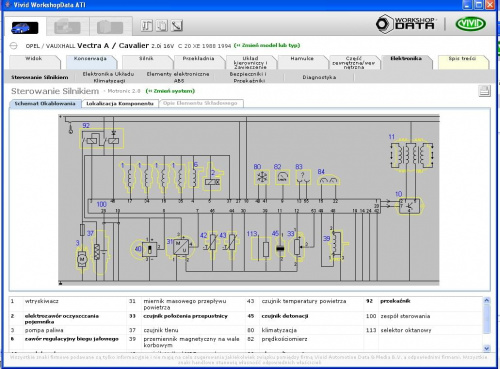
Task: Select speedometer symbol 82 in the diagram
Action: [283, 177]
